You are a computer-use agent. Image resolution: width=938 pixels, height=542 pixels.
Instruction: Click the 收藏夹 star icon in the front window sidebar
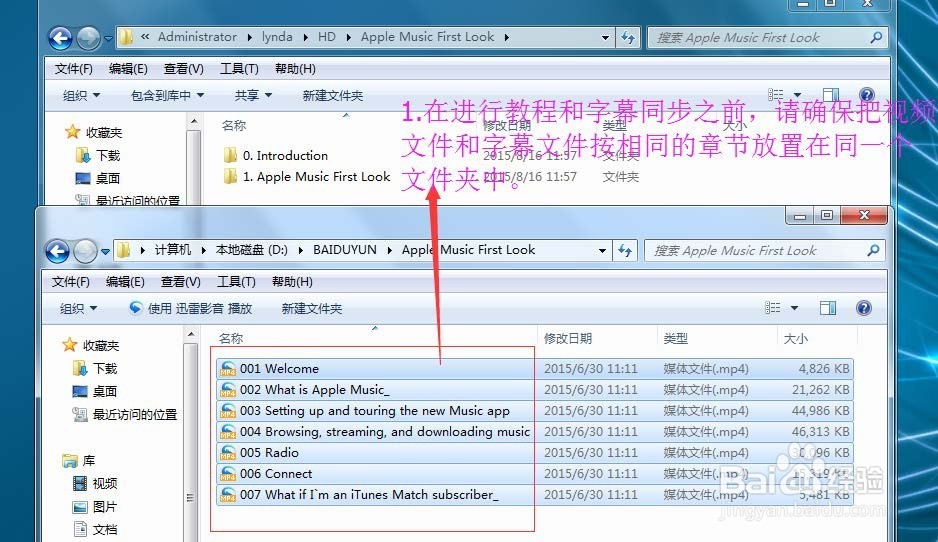click(x=69, y=345)
